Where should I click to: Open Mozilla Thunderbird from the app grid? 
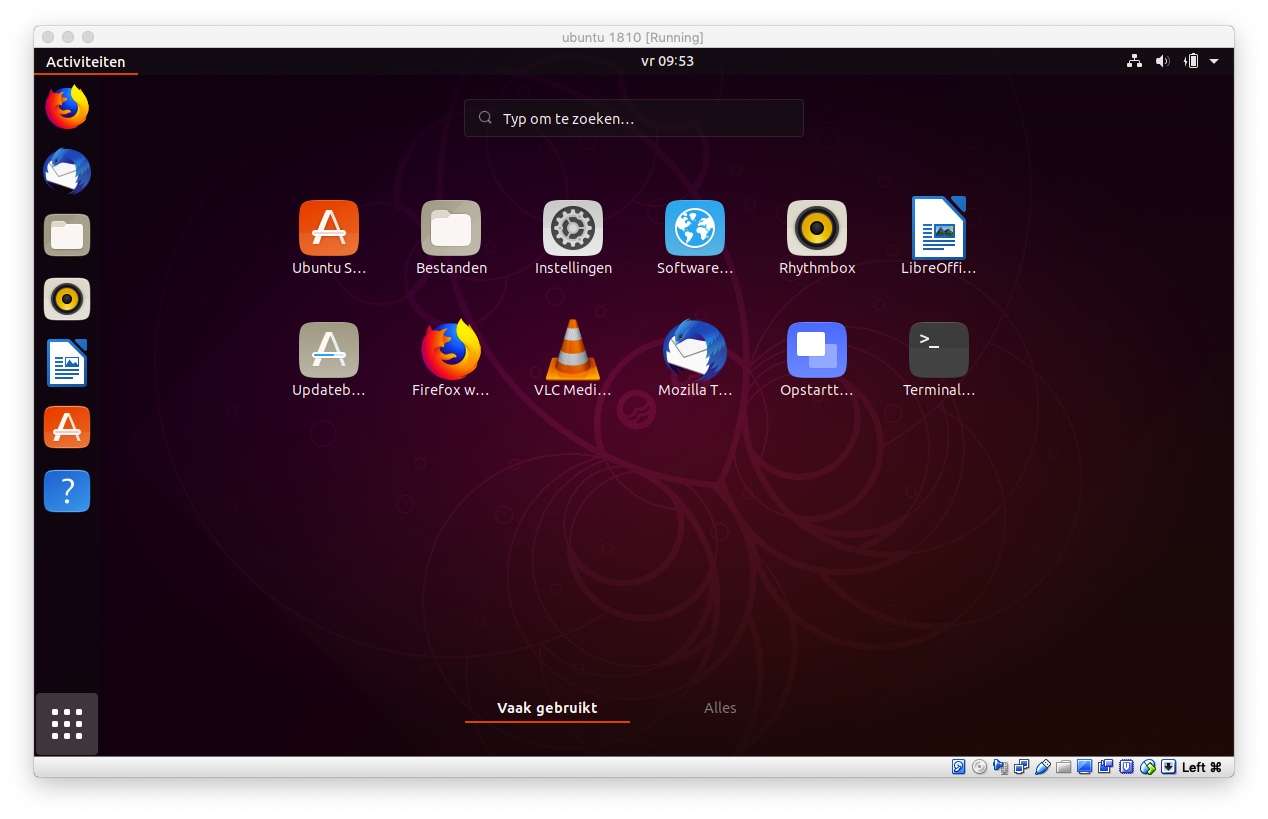(694, 351)
